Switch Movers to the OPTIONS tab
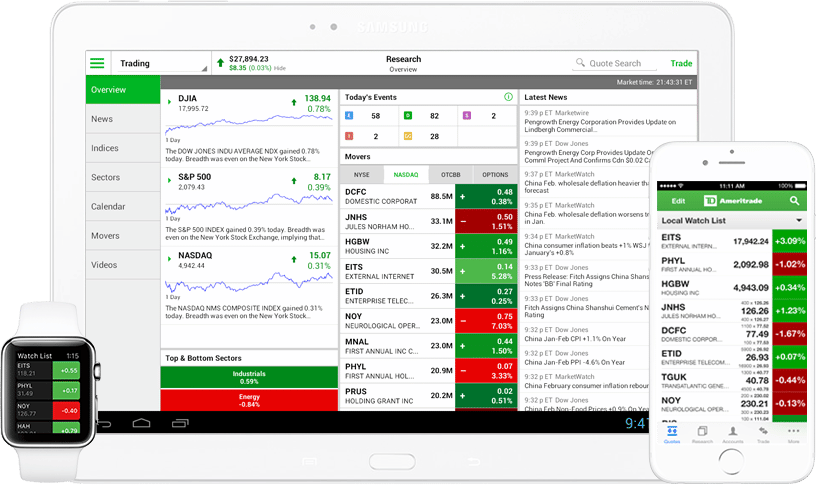Image resolution: width=817 pixels, height=485 pixels. coord(495,175)
